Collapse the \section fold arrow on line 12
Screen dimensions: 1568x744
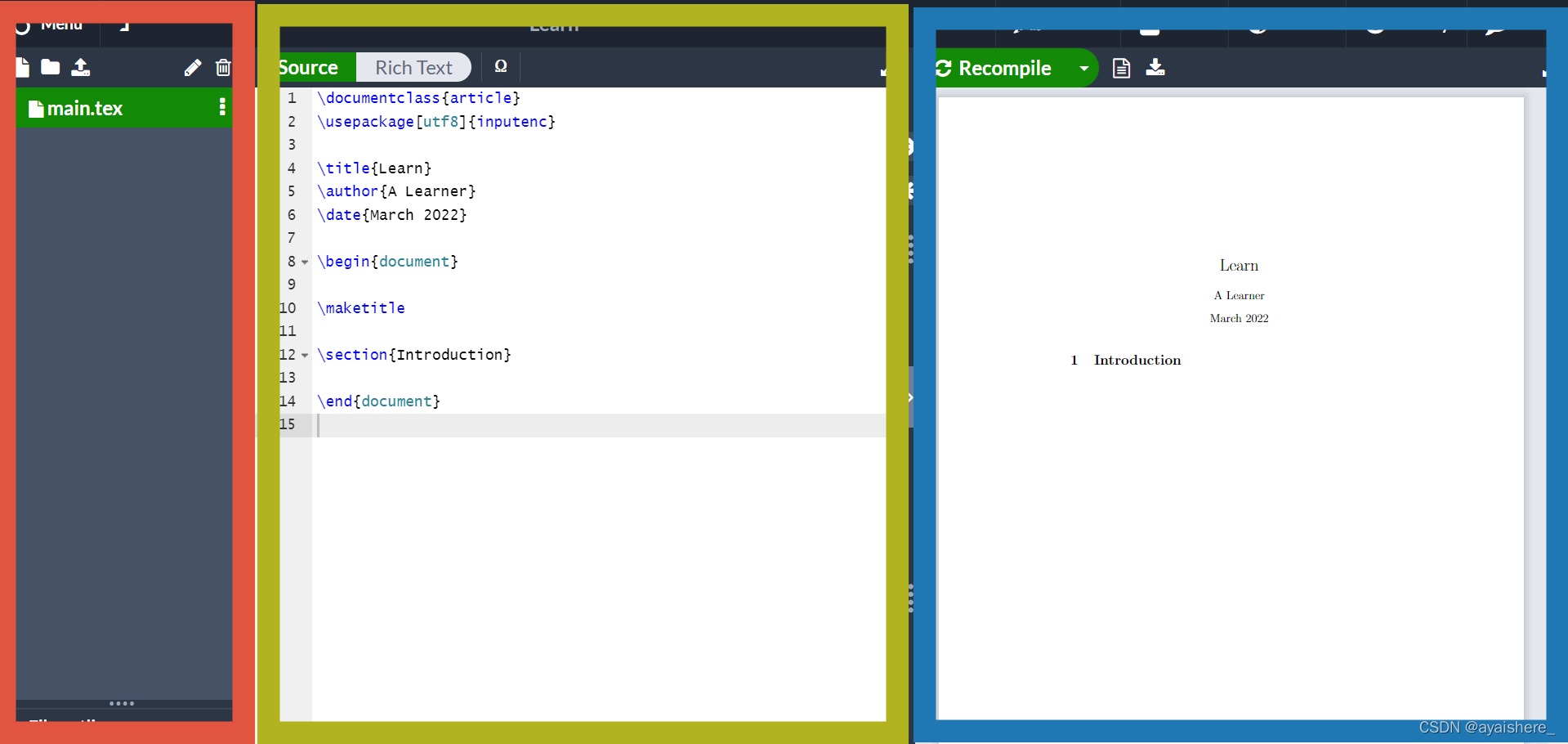pos(305,356)
